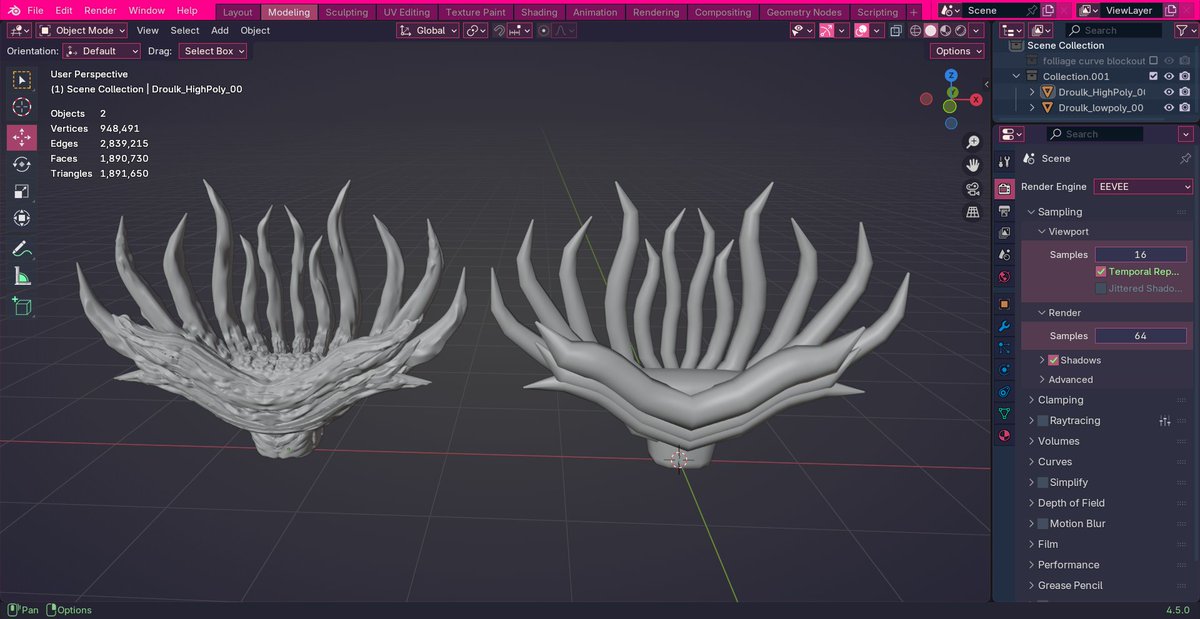Open the Options dropdown in viewport
Screen dimensions: 1200x619
[x=958, y=51]
